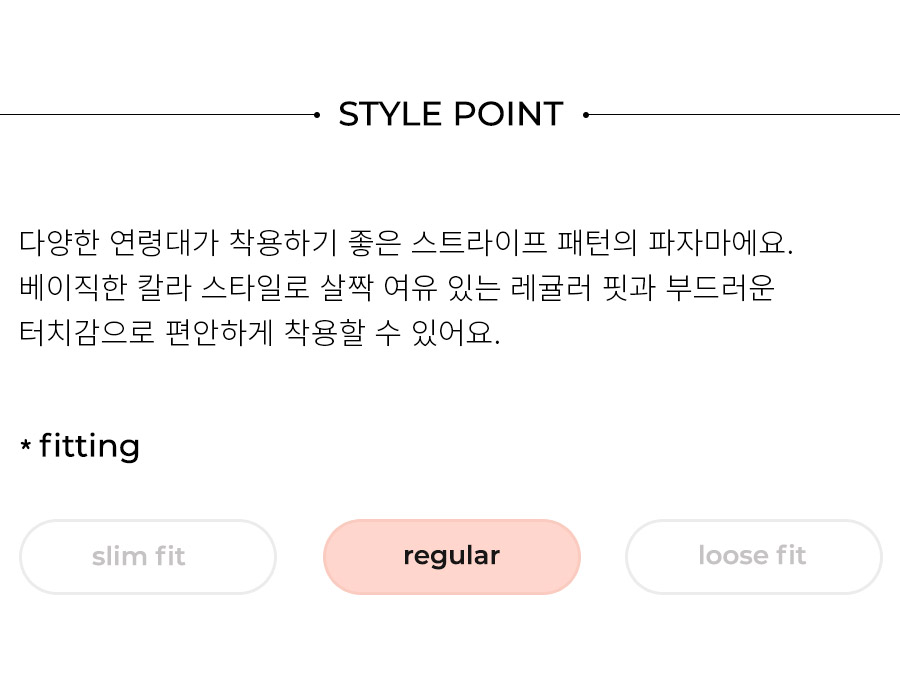Click the word 다양한 starting the description
The image size is (900, 680).
pyautogui.click(x=59, y=242)
